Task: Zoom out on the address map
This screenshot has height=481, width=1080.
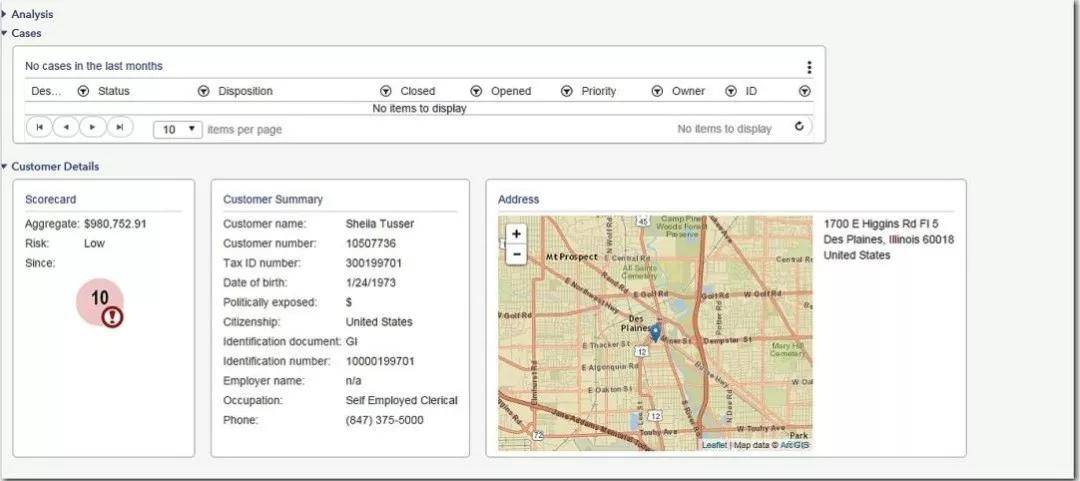Action: (x=516, y=254)
